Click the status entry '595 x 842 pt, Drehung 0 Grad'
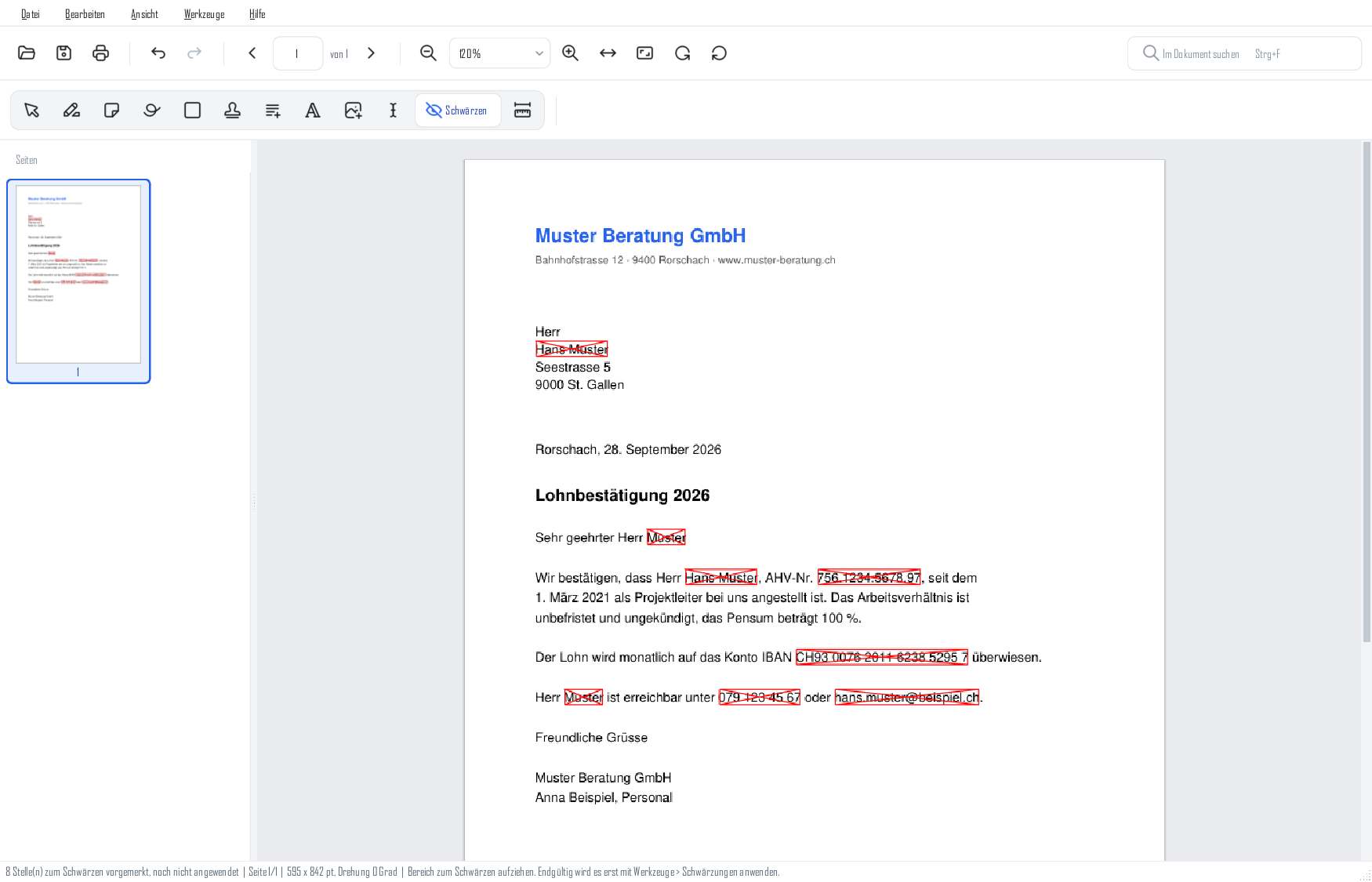Screen dimensions: 1372x882 point(342,872)
